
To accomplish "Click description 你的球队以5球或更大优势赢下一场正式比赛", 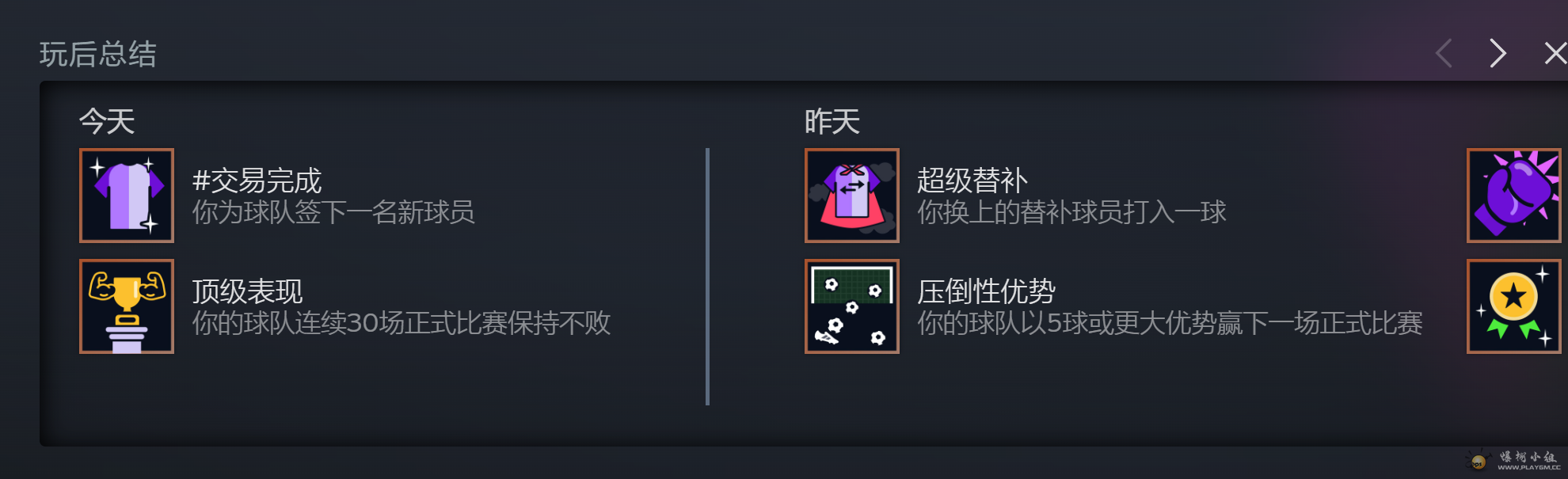I will pyautogui.click(x=1170, y=323).
